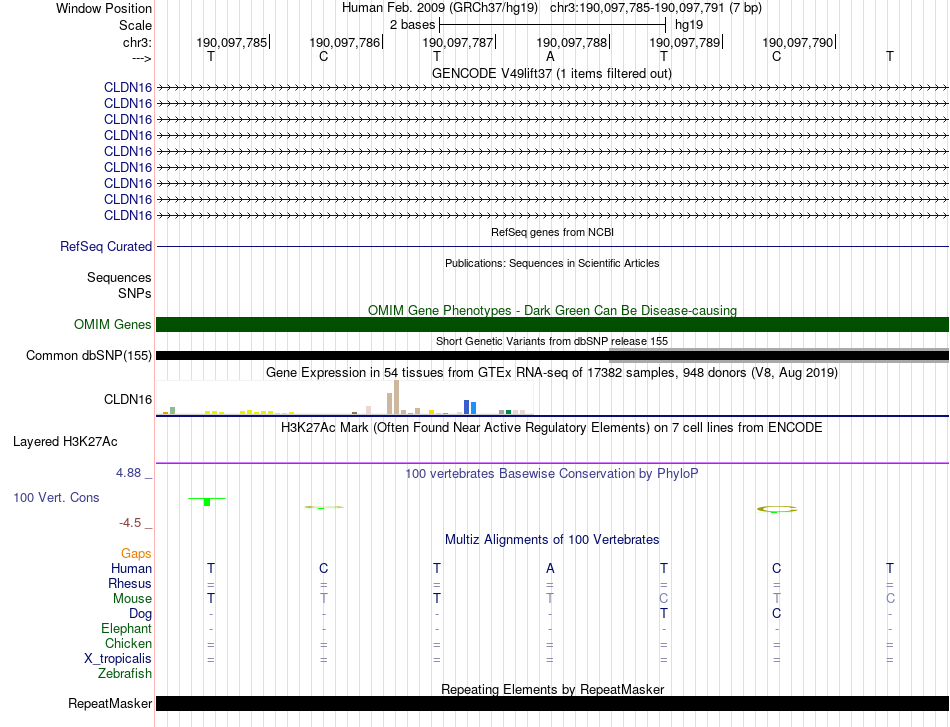Click base A in the chr3 sequence row
The width and height of the screenshot is (950, 727).
[x=550, y=56]
